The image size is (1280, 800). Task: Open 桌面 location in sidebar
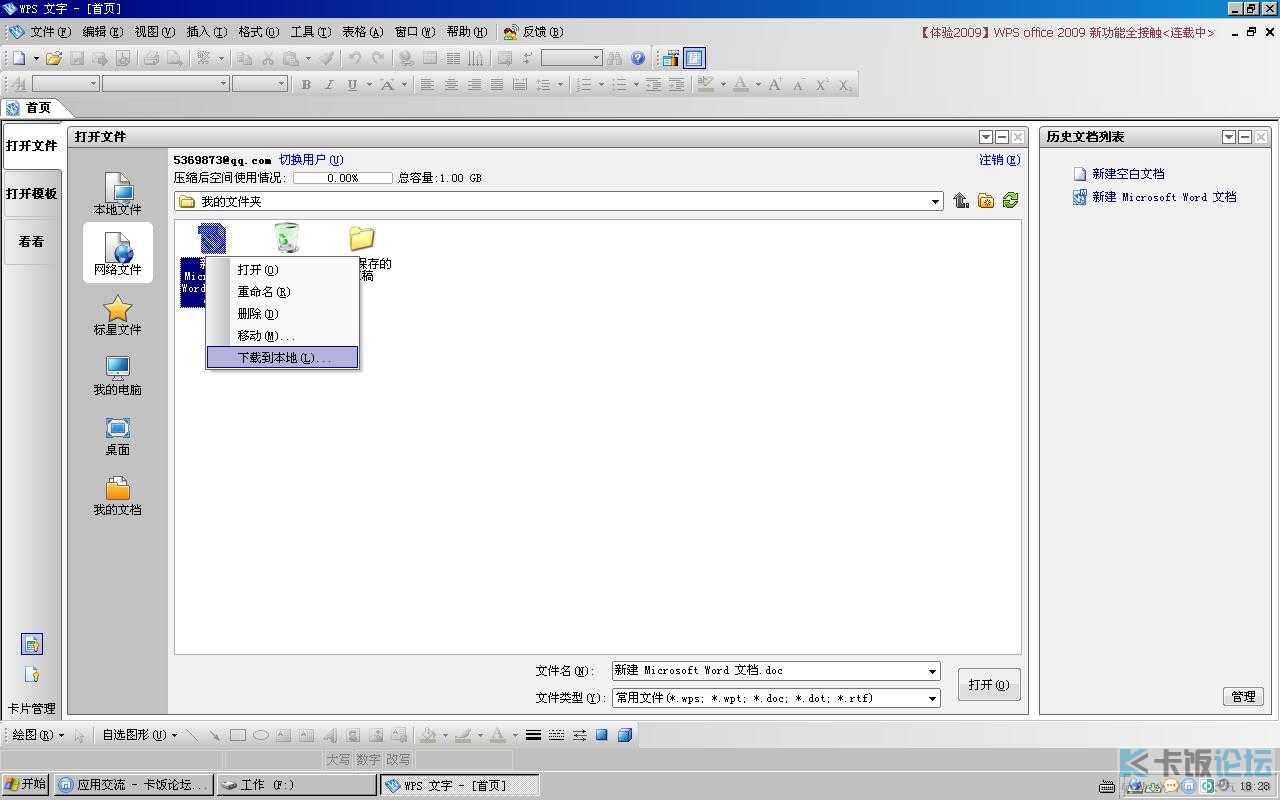118,436
